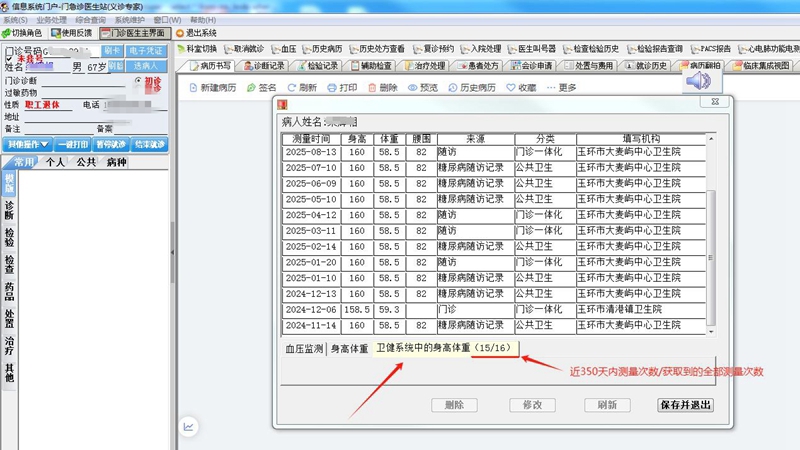Open 综合查询 menu
Image resolution: width=800 pixels, height=450 pixels.
point(91,20)
